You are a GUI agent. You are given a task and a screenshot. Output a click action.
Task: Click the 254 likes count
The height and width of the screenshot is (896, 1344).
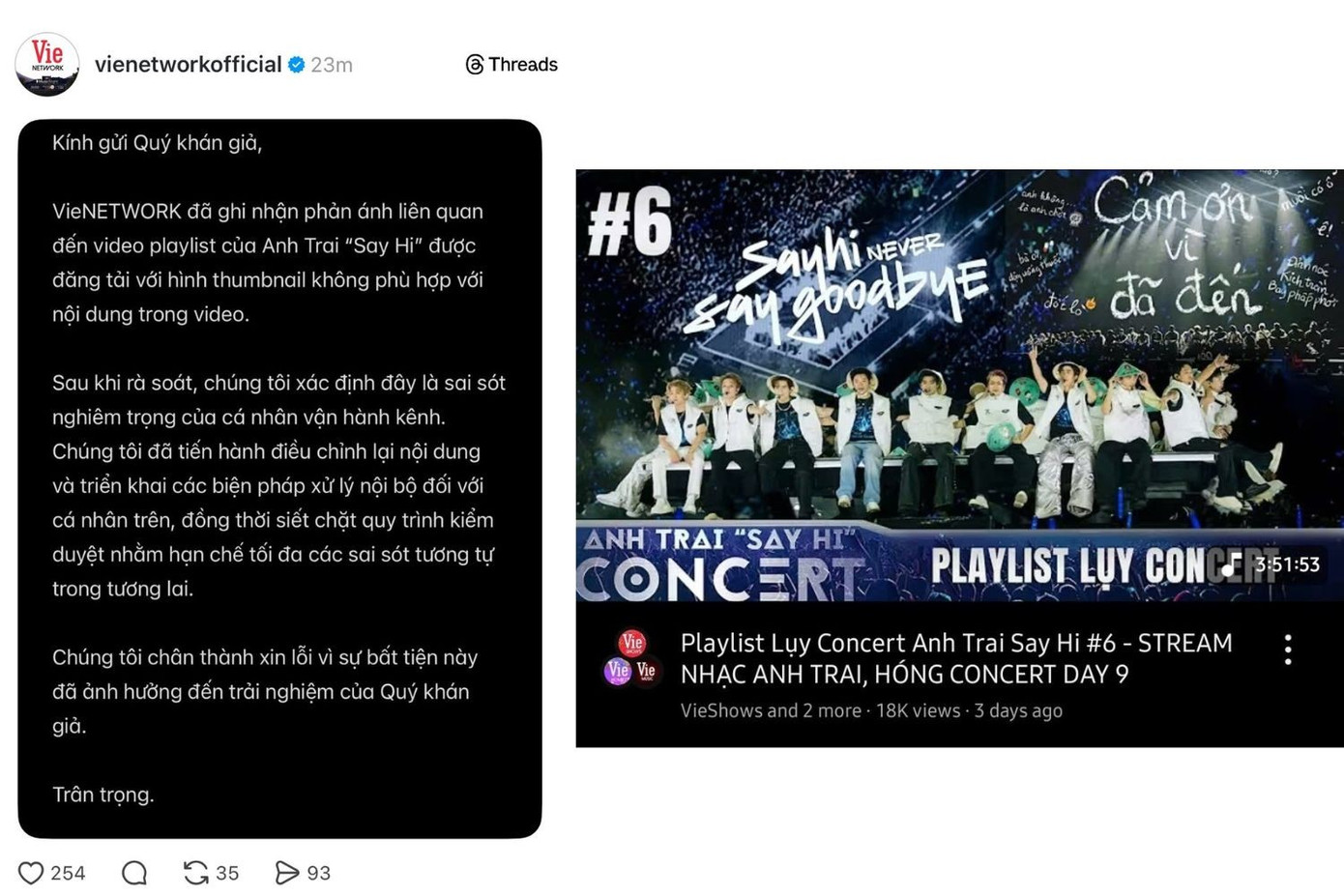(x=68, y=873)
